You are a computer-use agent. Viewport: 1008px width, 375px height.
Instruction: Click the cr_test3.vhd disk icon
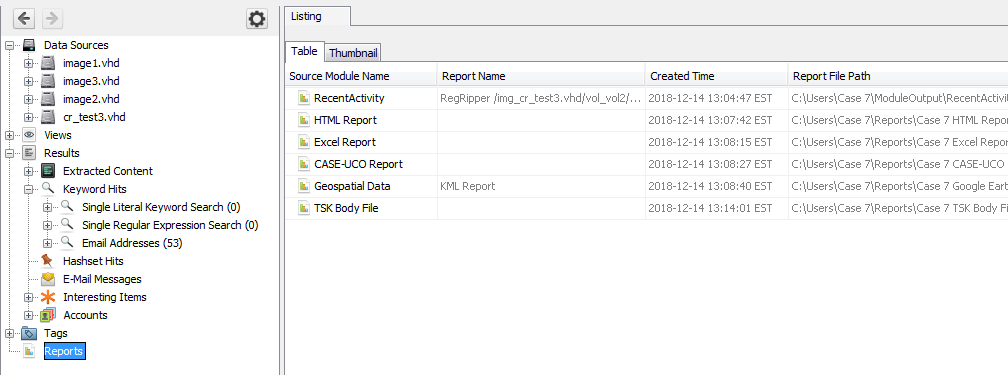pyautogui.click(x=48, y=117)
